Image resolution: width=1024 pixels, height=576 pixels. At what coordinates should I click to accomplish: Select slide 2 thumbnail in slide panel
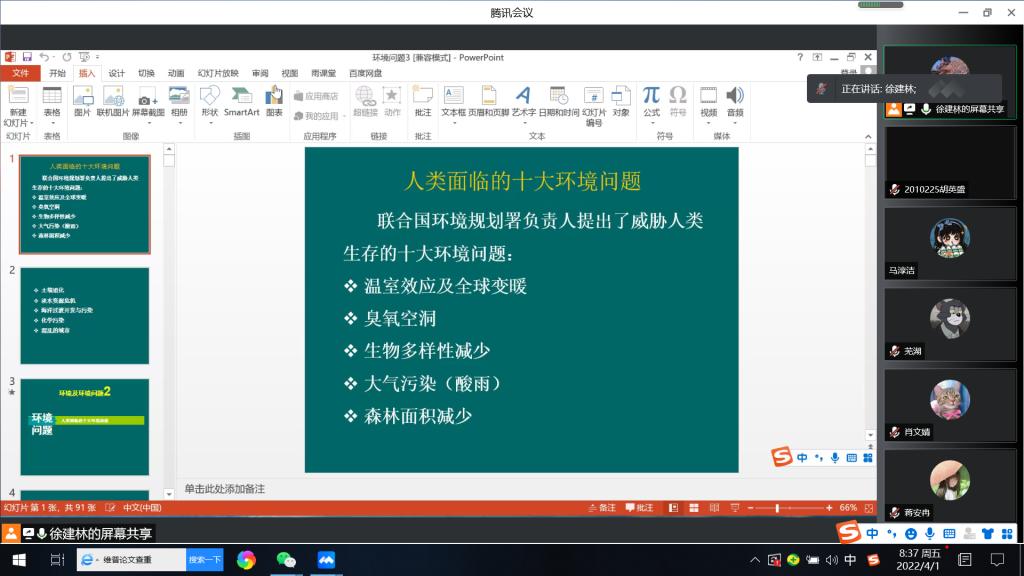84,315
